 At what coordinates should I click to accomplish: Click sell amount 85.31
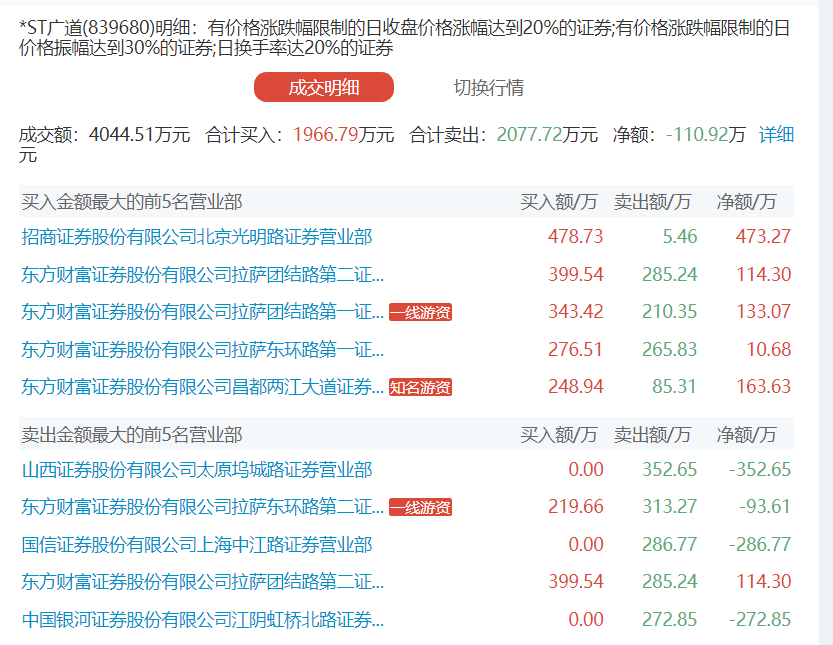(674, 386)
